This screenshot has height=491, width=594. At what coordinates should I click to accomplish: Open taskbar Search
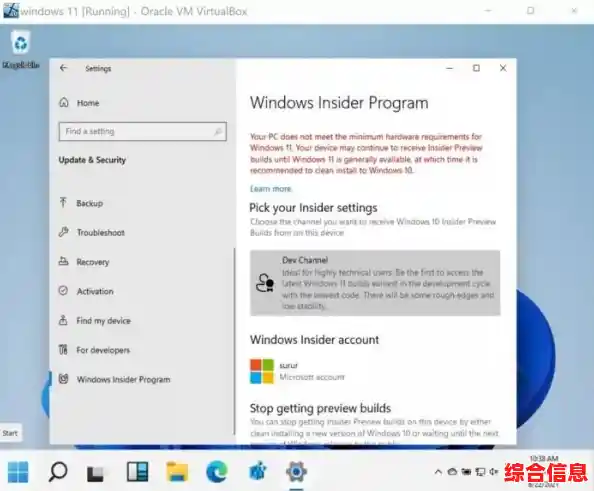point(58,472)
